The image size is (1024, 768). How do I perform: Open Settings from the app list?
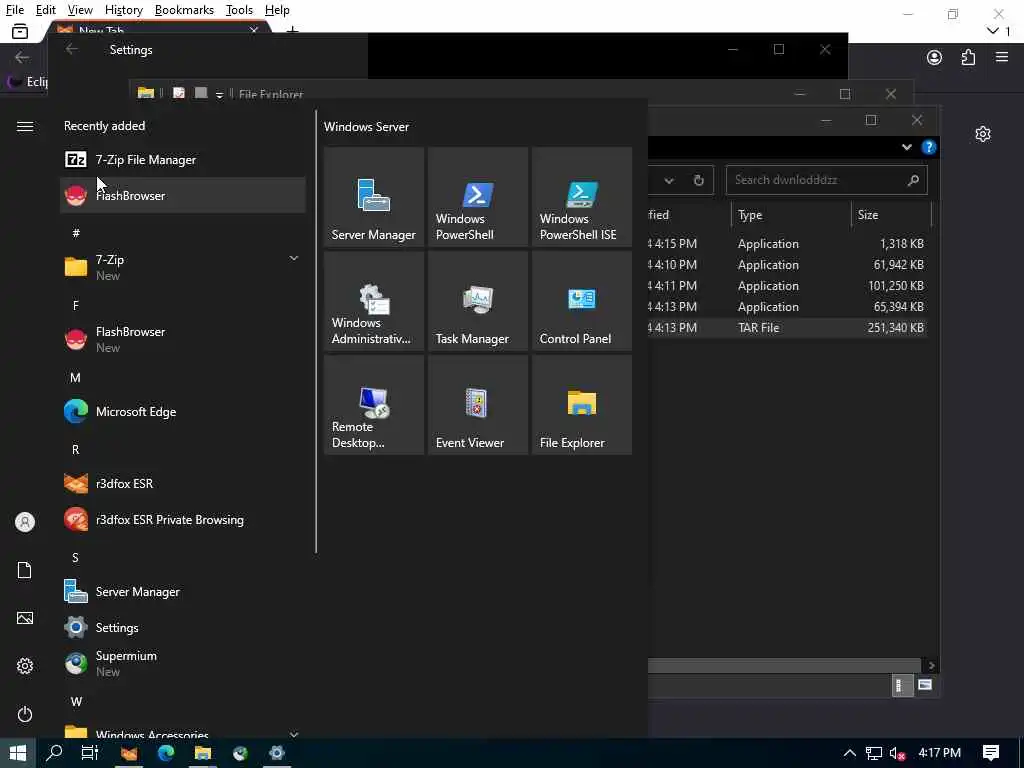click(x=182, y=627)
